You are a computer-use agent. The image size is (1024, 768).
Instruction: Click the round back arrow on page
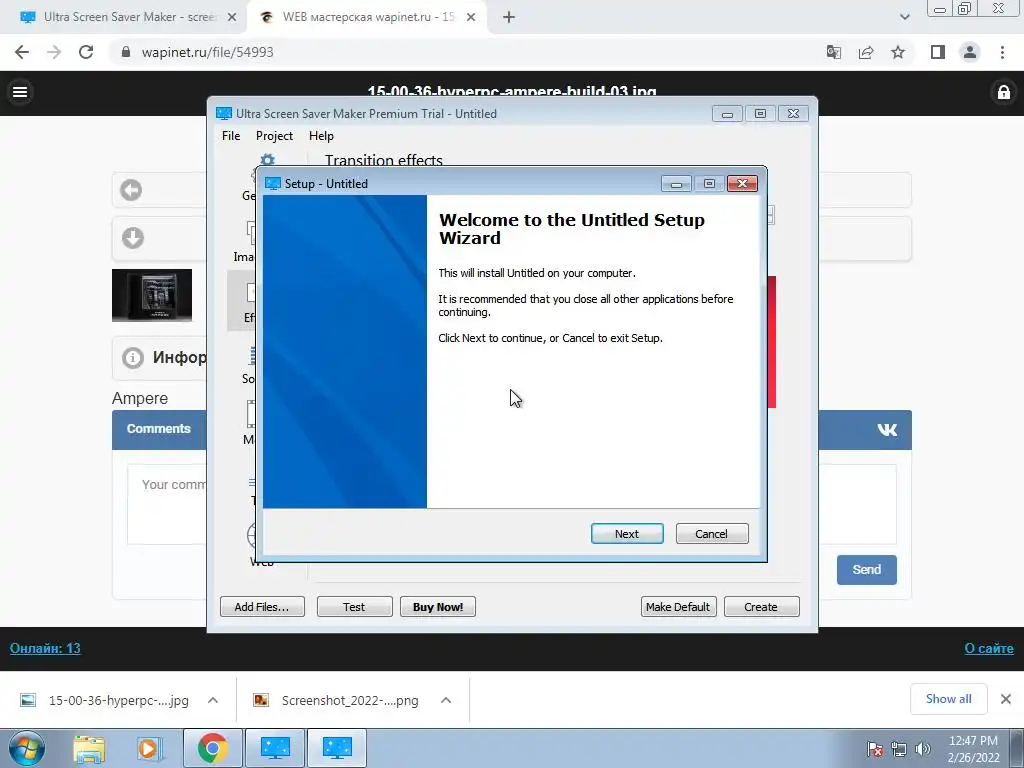pyautogui.click(x=131, y=190)
